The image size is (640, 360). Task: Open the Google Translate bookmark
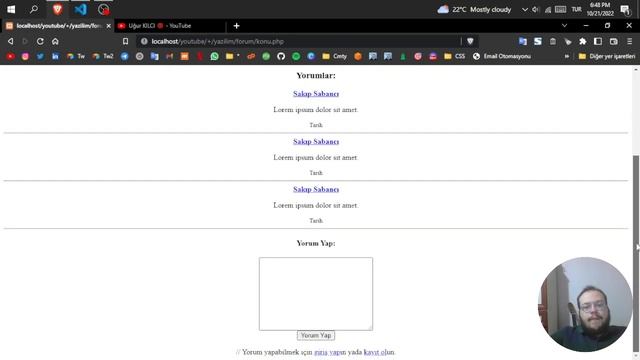coord(154,56)
